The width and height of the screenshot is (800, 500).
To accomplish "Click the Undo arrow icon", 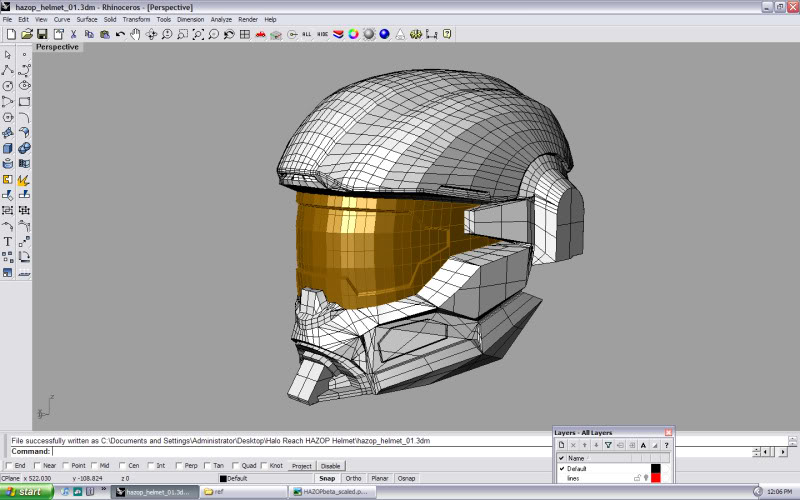I will pos(120,34).
